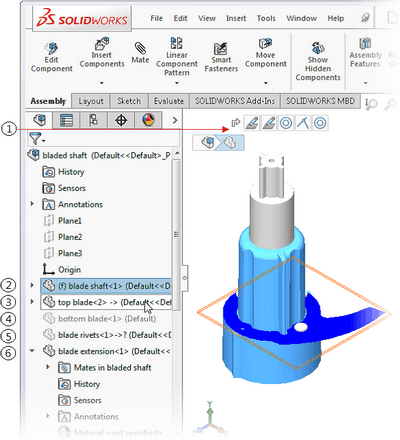Open the DisplayManager color-ball tab
The image size is (400, 440).
[148, 120]
